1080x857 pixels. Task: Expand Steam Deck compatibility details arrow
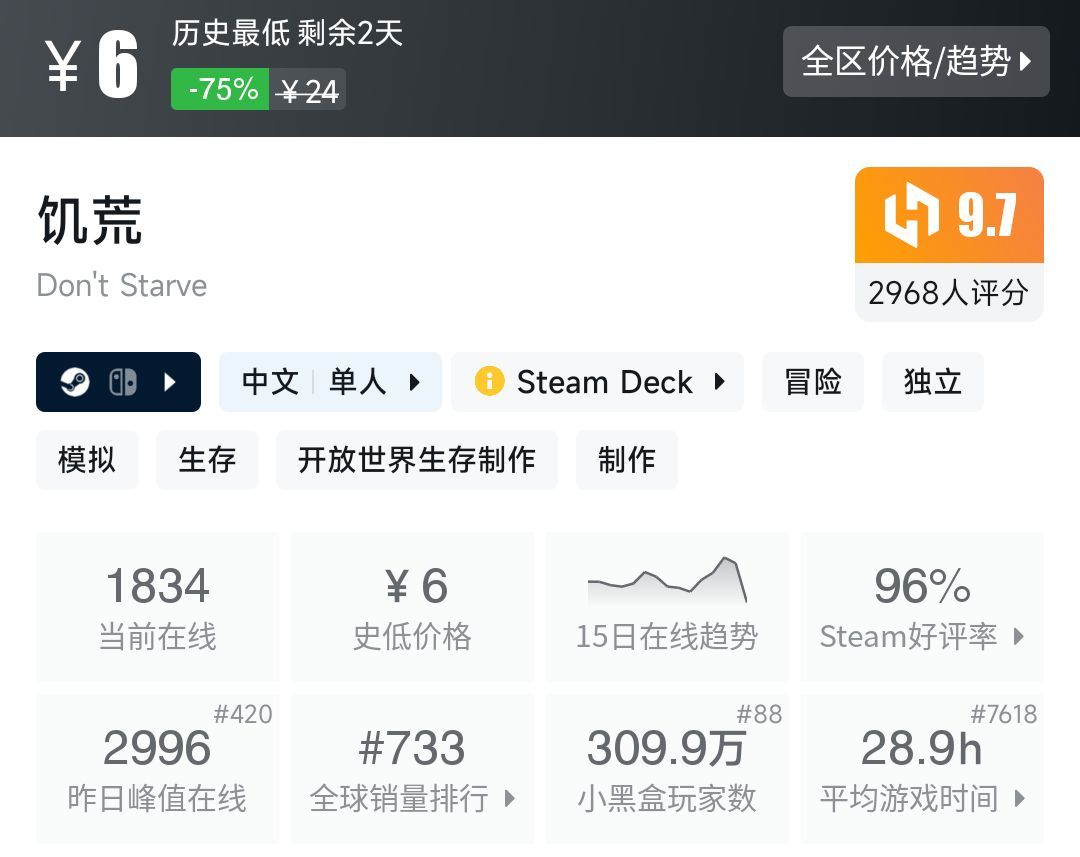point(719,382)
